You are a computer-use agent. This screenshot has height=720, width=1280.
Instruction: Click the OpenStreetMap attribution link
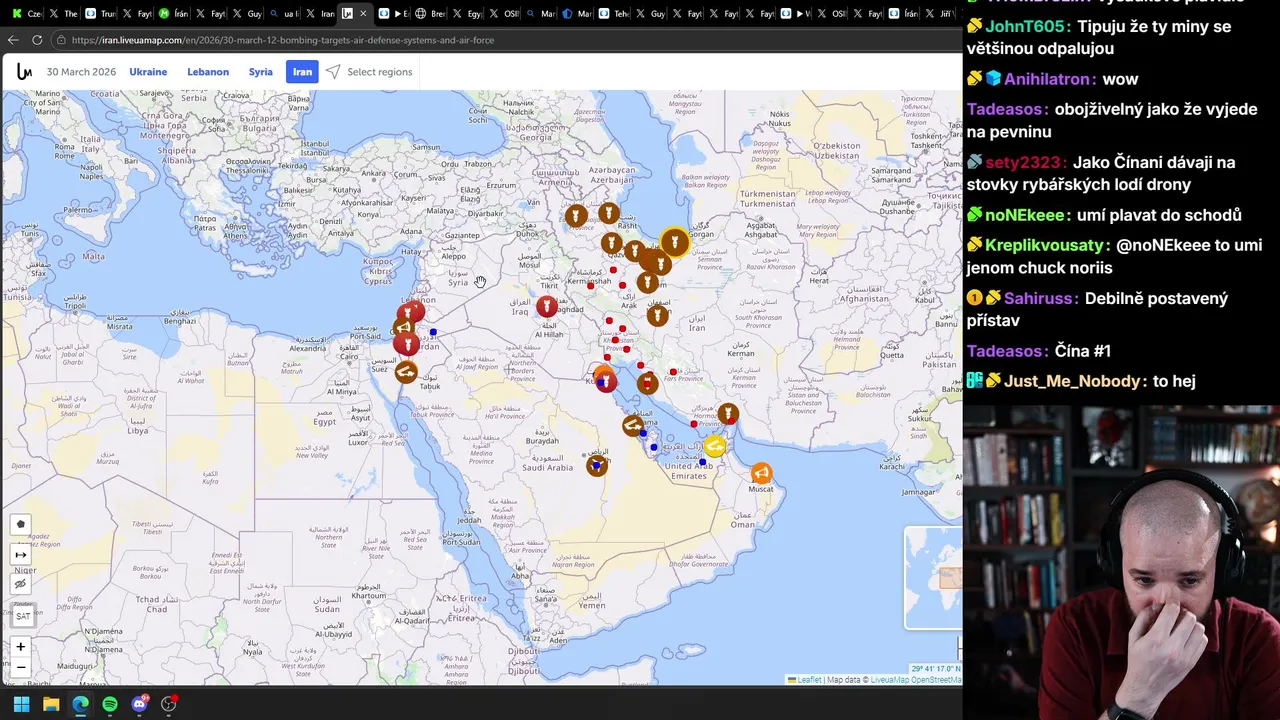click(935, 680)
